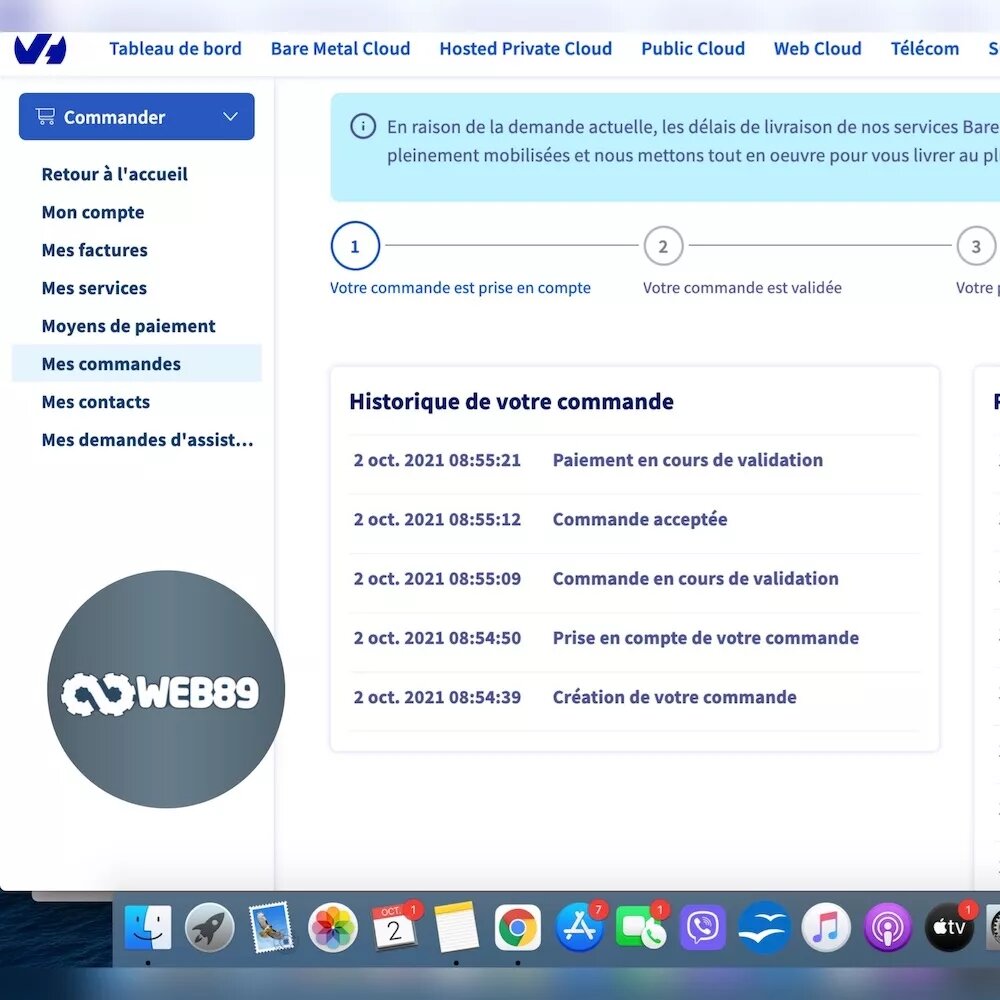Select Moyens de paiement link
Image resolution: width=1000 pixels, height=1000 pixels.
click(x=128, y=326)
